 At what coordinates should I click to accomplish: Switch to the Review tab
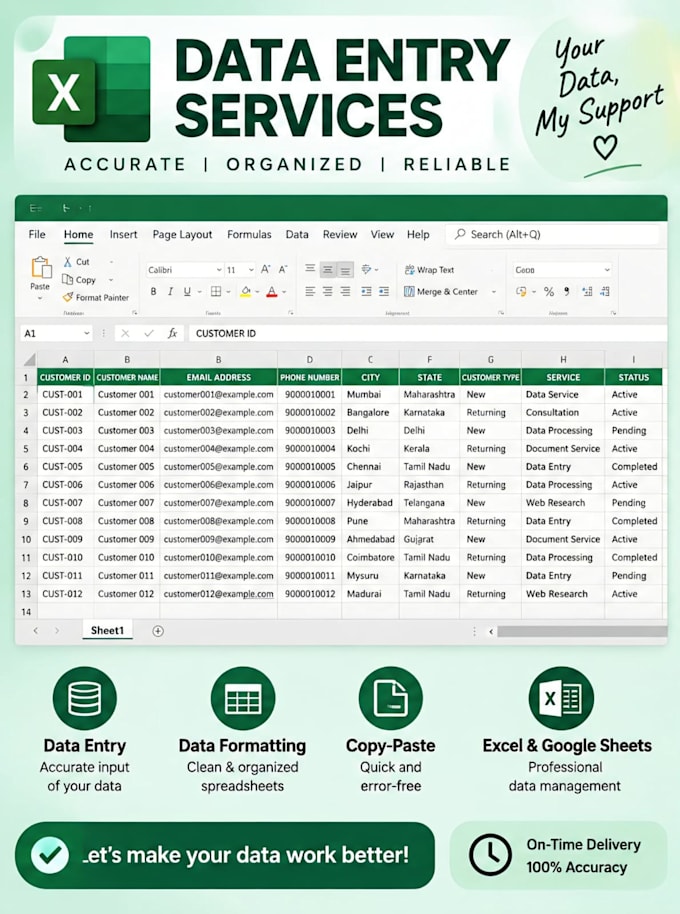340,234
